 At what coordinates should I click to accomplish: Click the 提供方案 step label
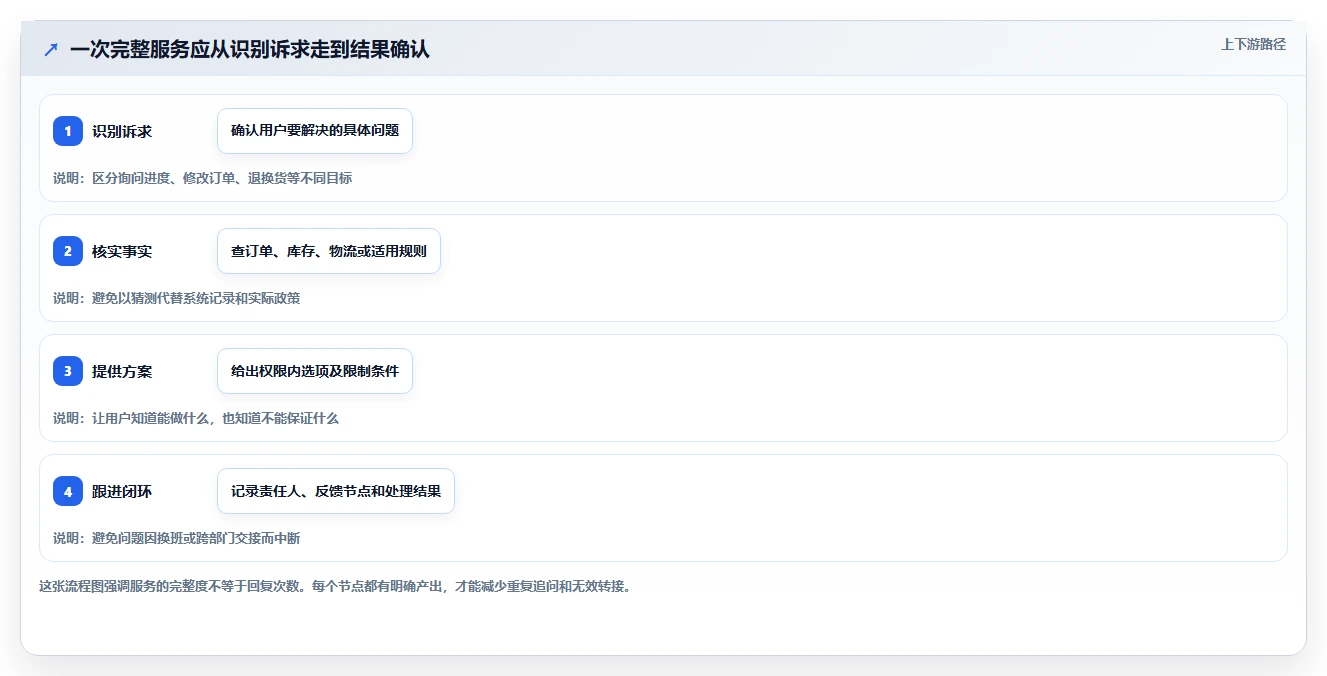click(122, 371)
